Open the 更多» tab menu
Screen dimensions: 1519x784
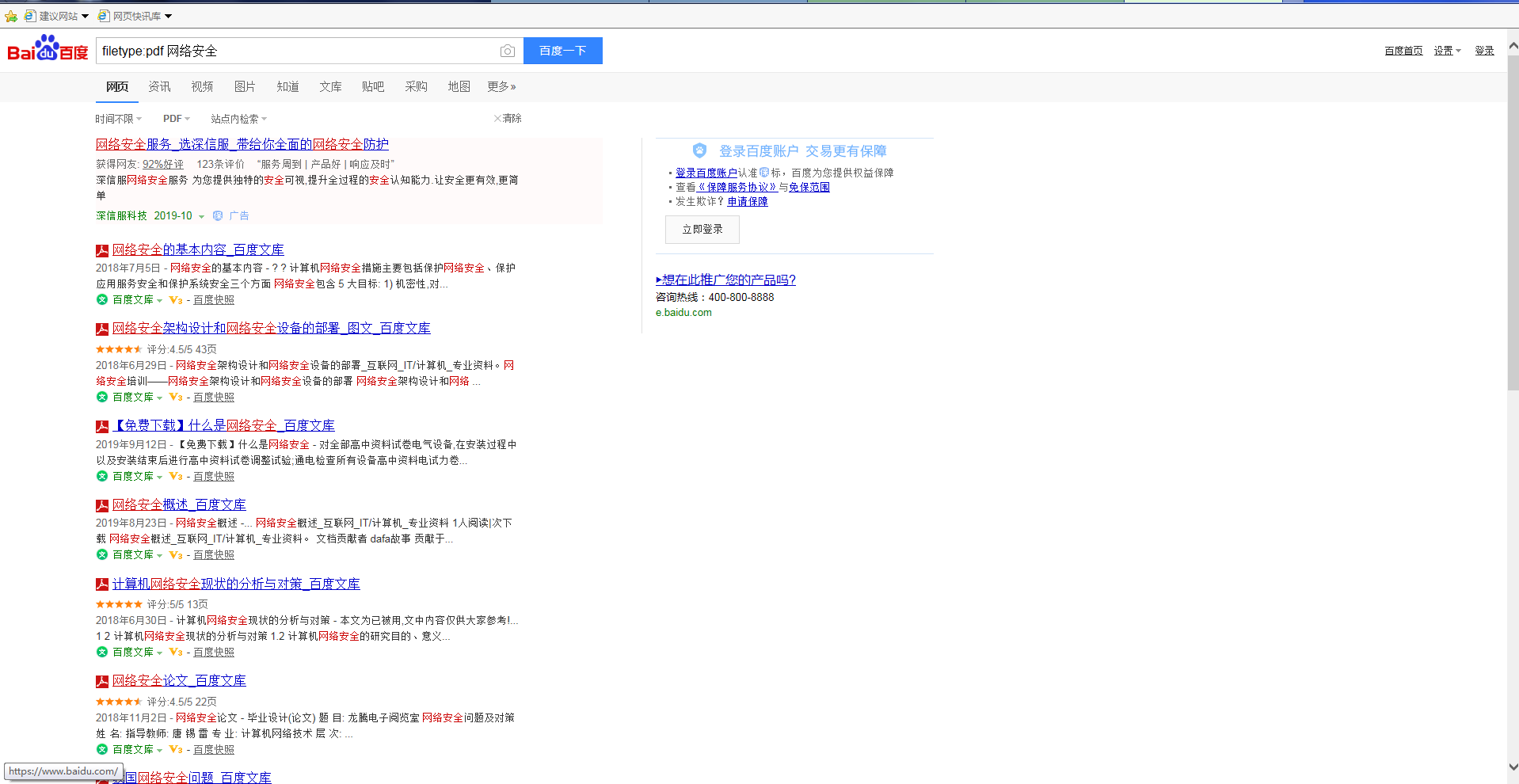click(501, 86)
